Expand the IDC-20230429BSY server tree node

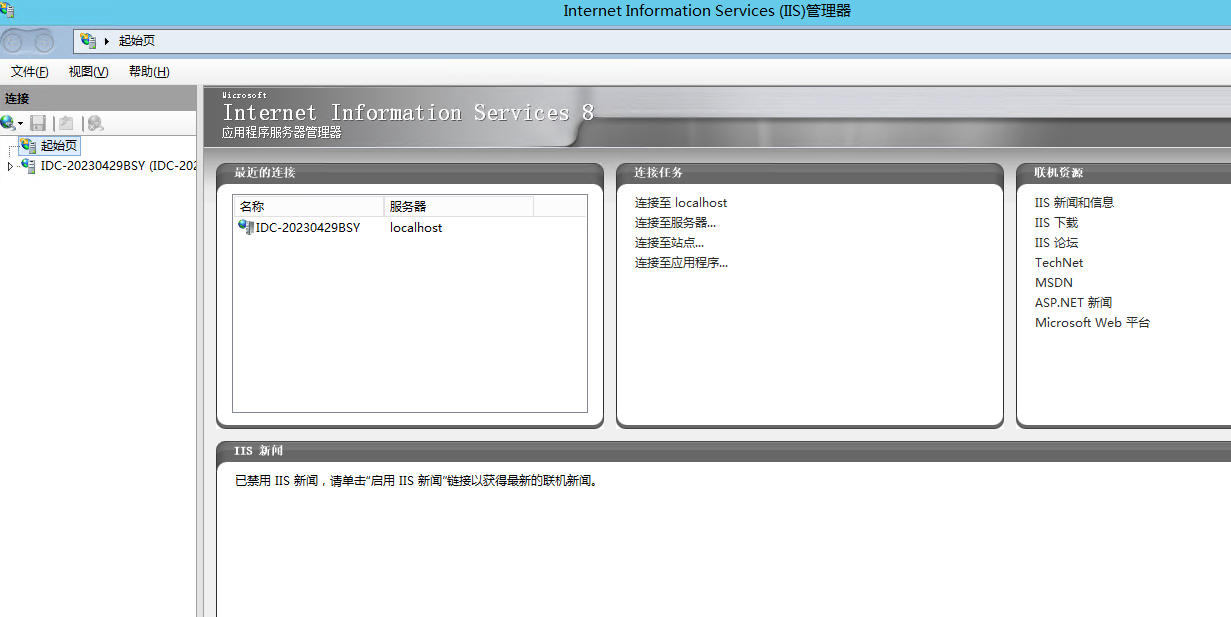tap(10, 167)
